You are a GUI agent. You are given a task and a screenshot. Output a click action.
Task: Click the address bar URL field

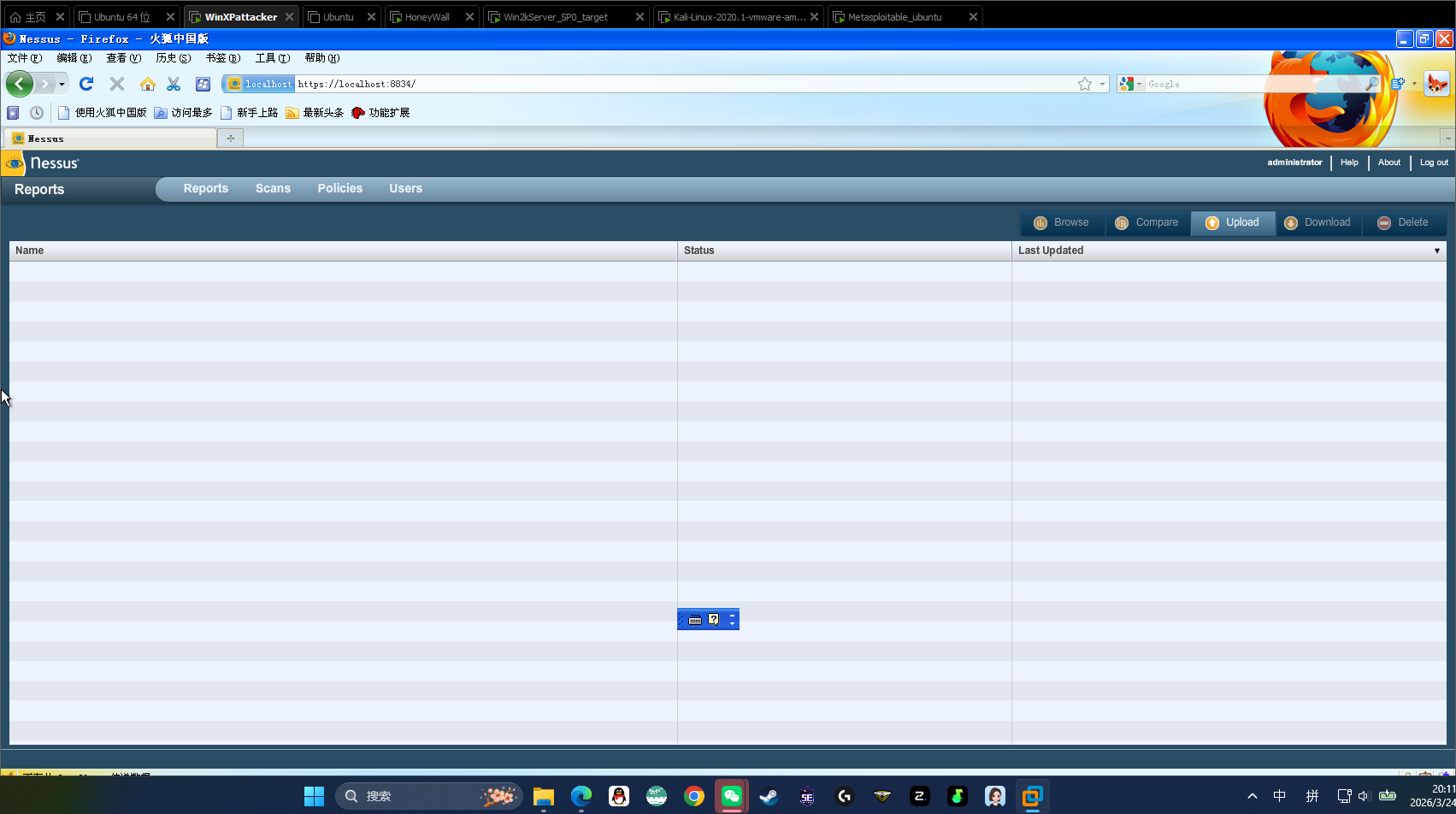coord(685,84)
